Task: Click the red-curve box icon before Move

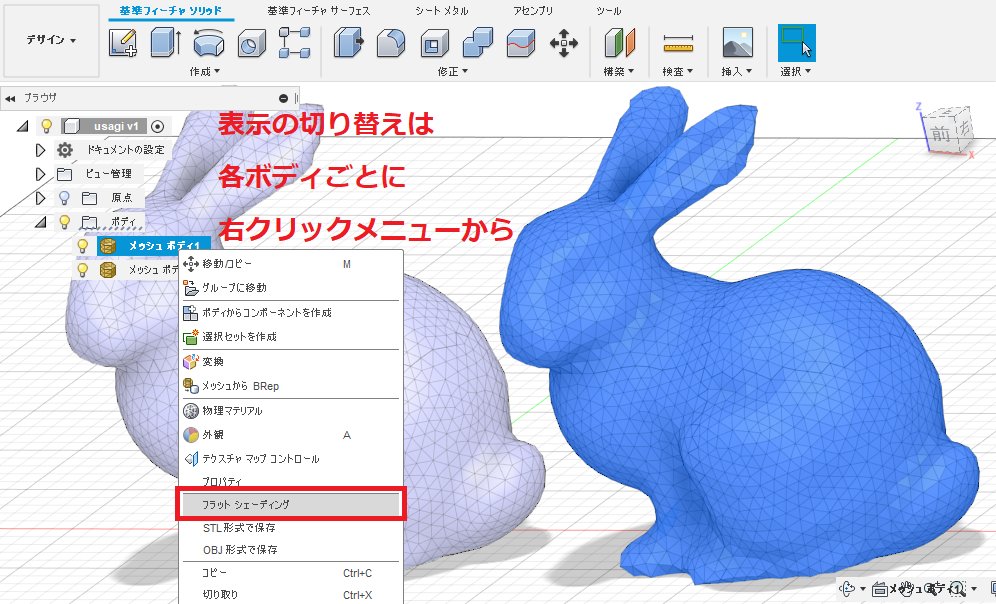Action: coord(521,43)
